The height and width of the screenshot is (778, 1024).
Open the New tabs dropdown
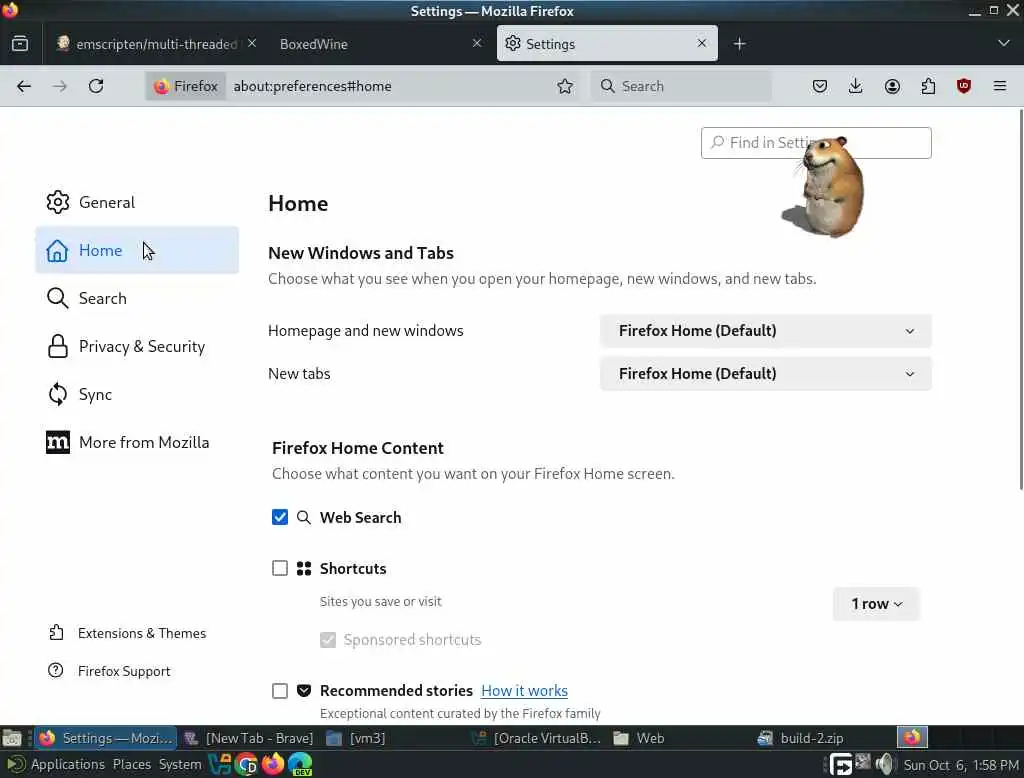click(765, 374)
